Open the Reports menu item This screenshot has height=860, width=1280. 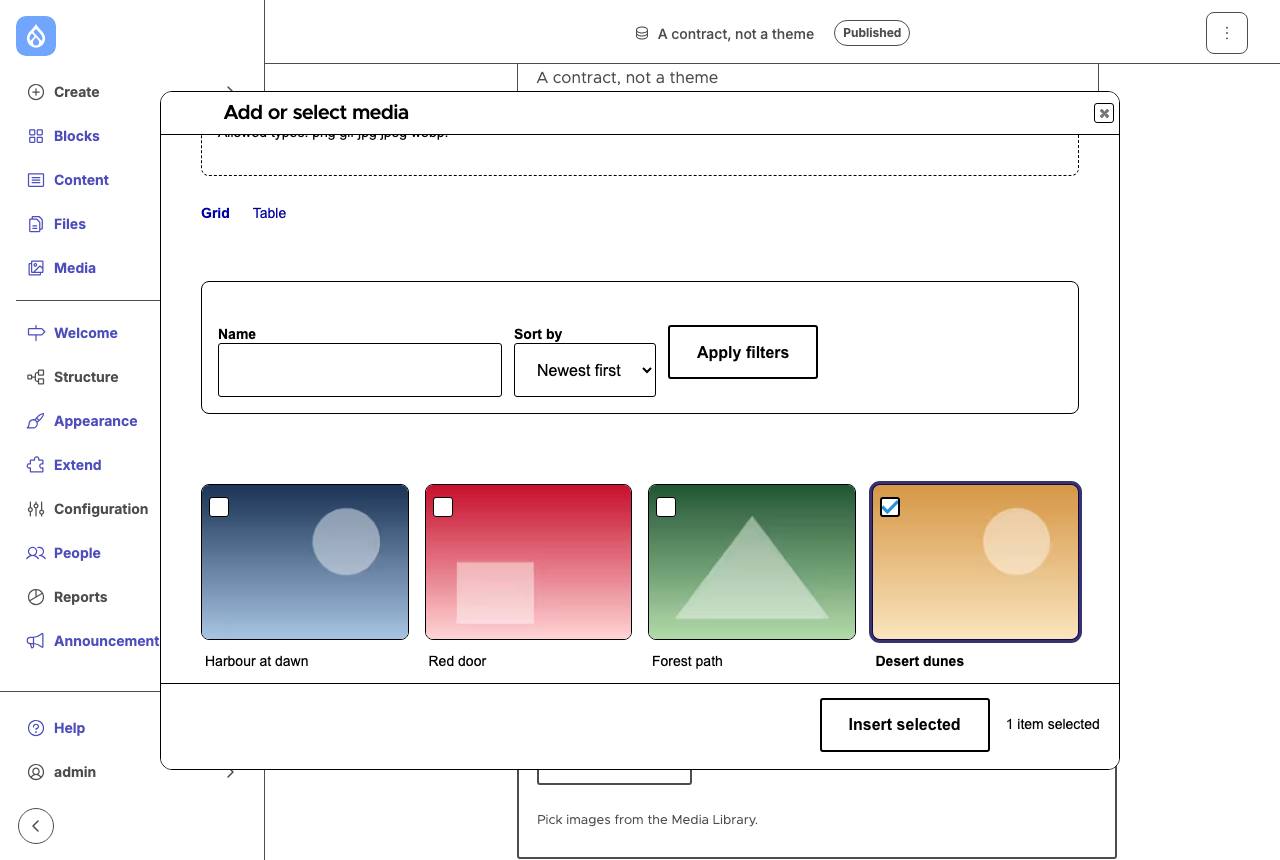tap(80, 597)
